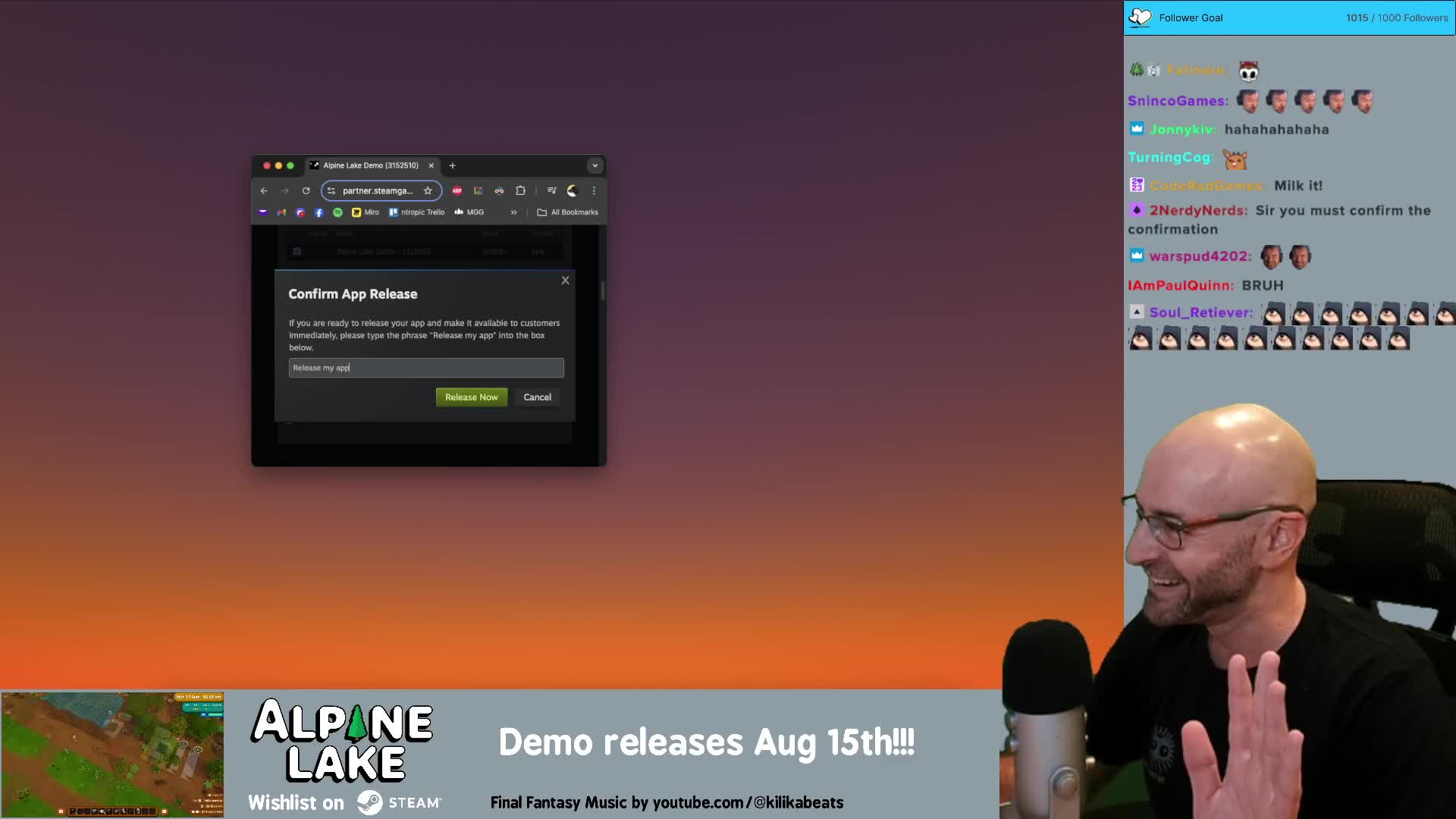Open the Chrome profile avatar

tap(573, 191)
